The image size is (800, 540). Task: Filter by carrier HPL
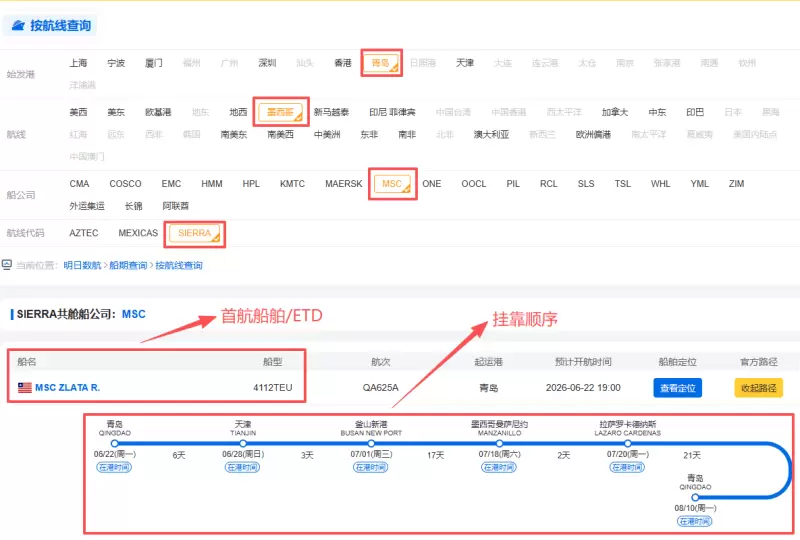[251, 184]
